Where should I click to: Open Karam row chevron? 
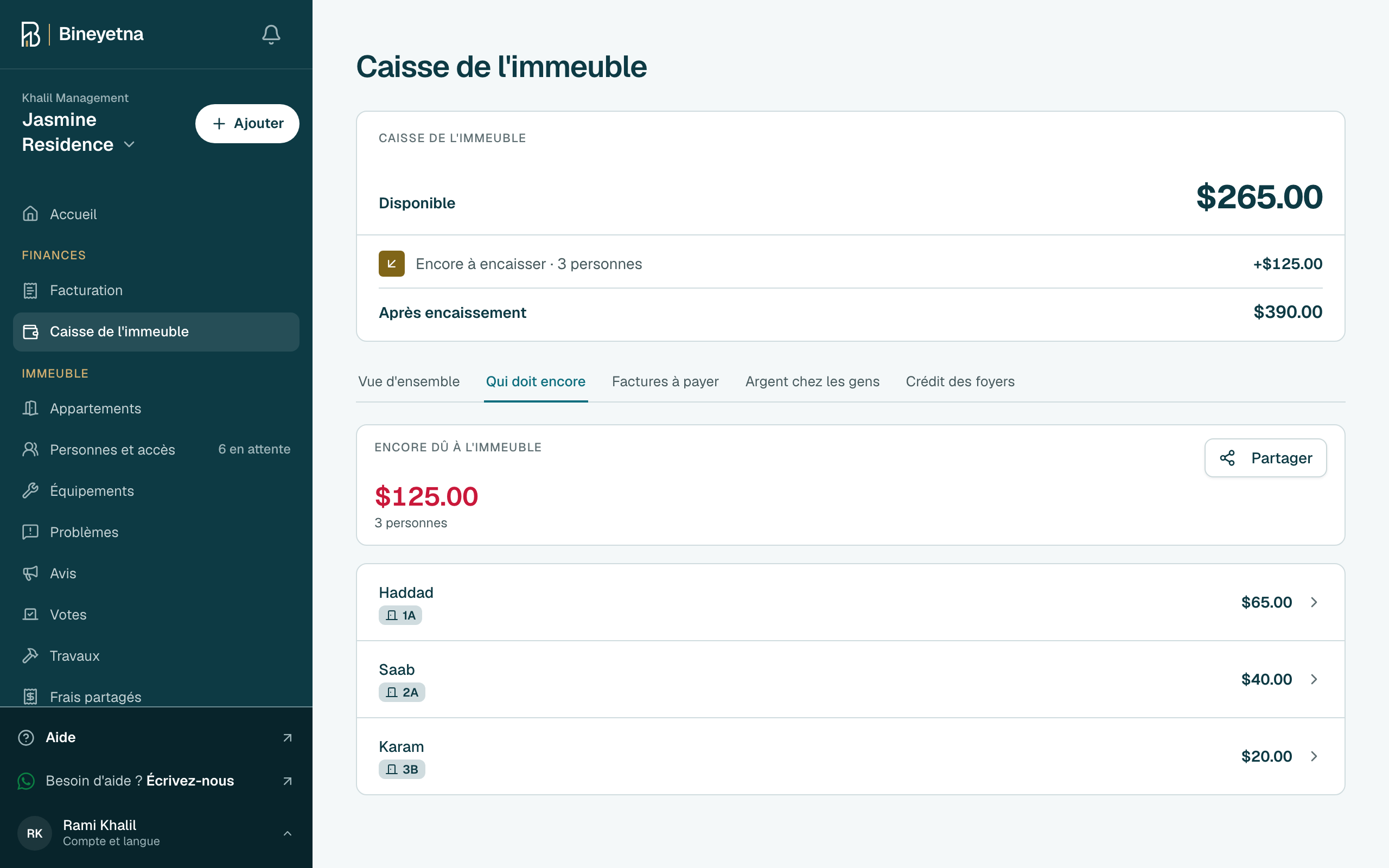[1314, 756]
